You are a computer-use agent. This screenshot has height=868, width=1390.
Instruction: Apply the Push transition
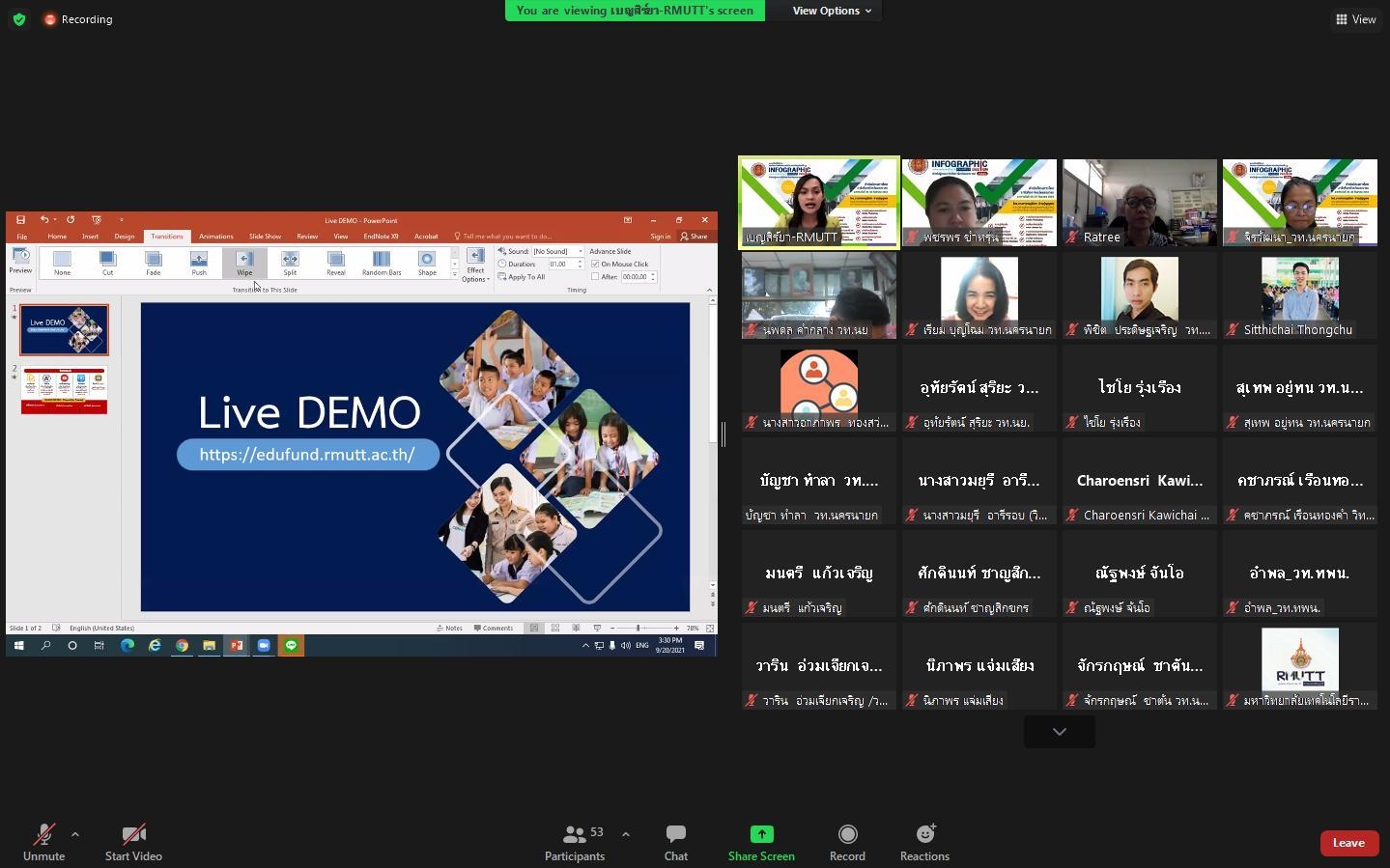click(198, 263)
